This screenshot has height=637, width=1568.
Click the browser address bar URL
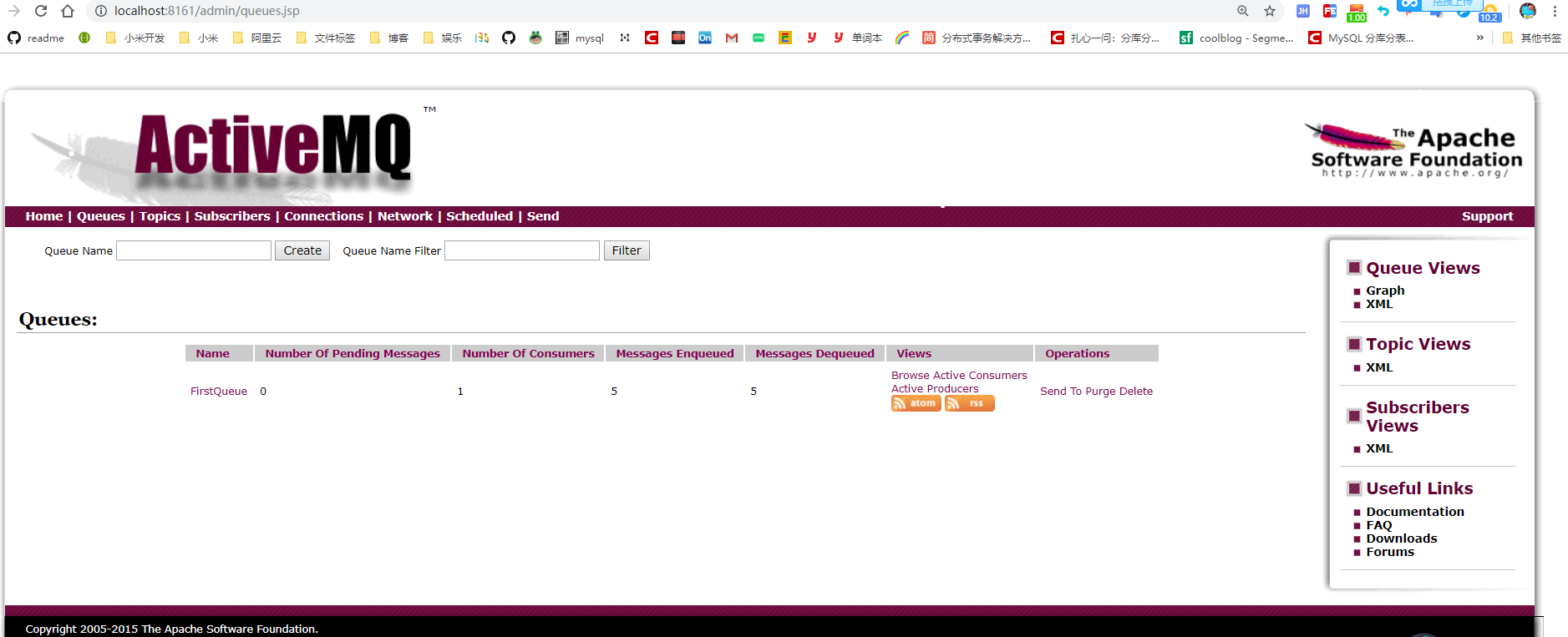207,11
